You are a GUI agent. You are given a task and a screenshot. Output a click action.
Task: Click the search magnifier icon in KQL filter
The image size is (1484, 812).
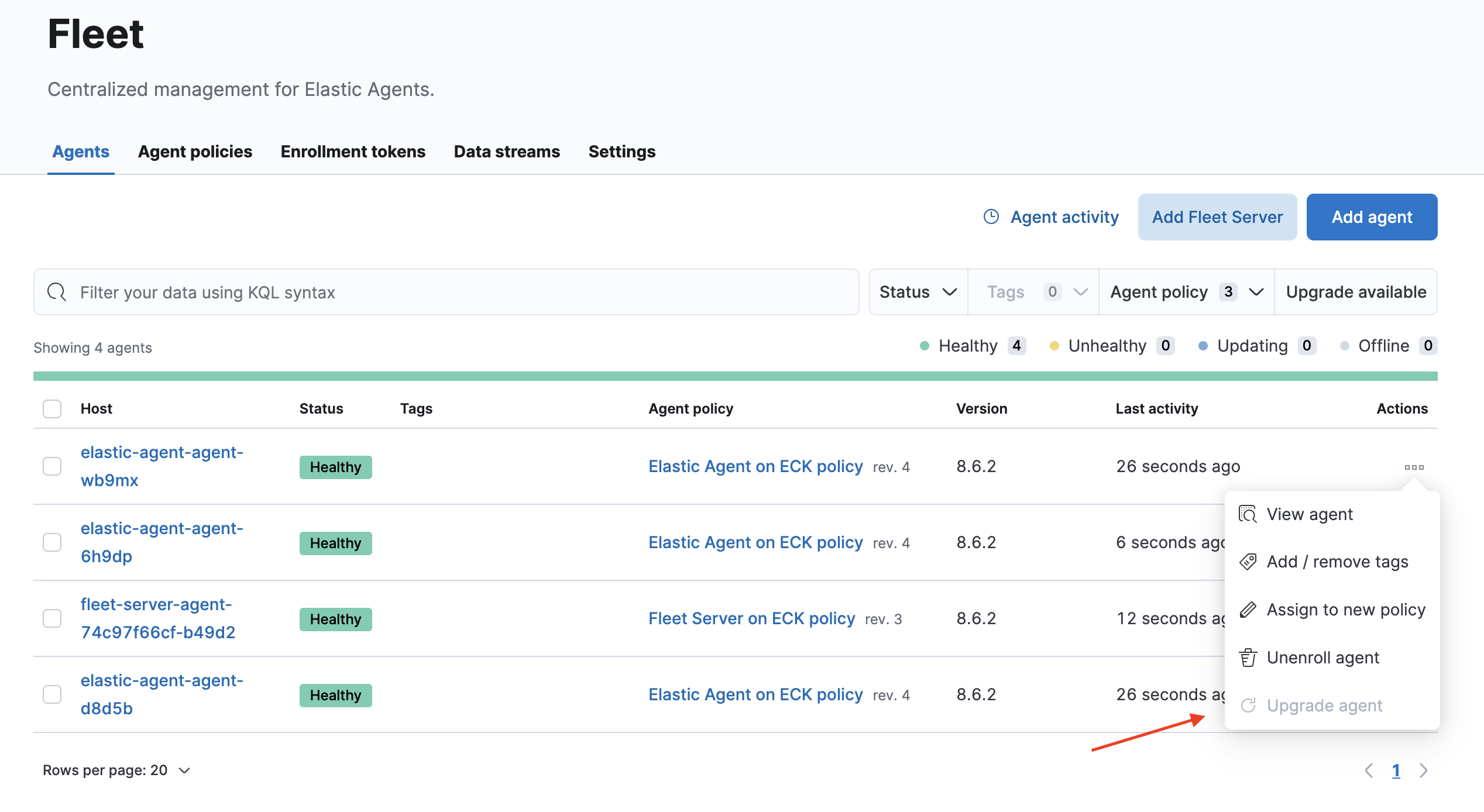(x=57, y=292)
